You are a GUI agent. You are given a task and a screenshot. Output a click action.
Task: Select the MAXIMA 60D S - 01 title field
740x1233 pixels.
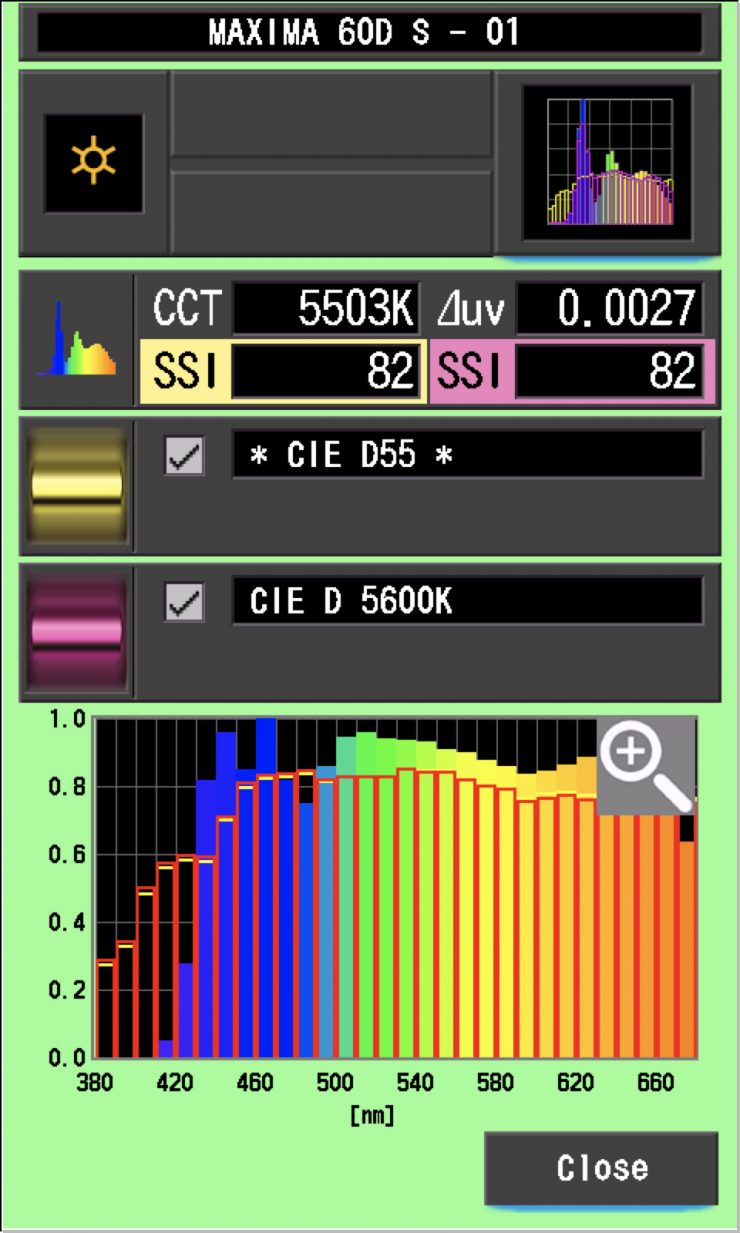click(369, 32)
